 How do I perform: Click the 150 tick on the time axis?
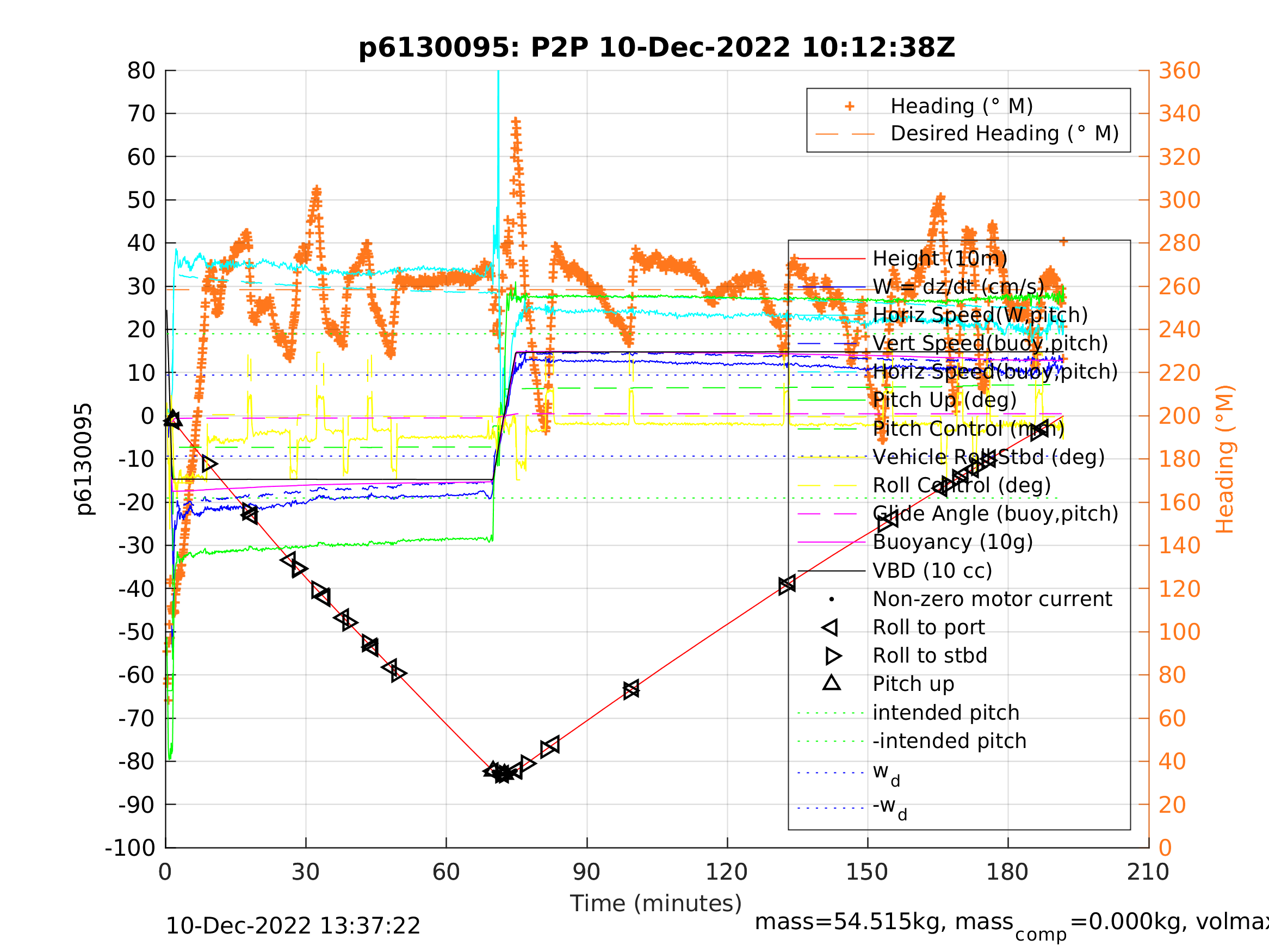tap(867, 873)
